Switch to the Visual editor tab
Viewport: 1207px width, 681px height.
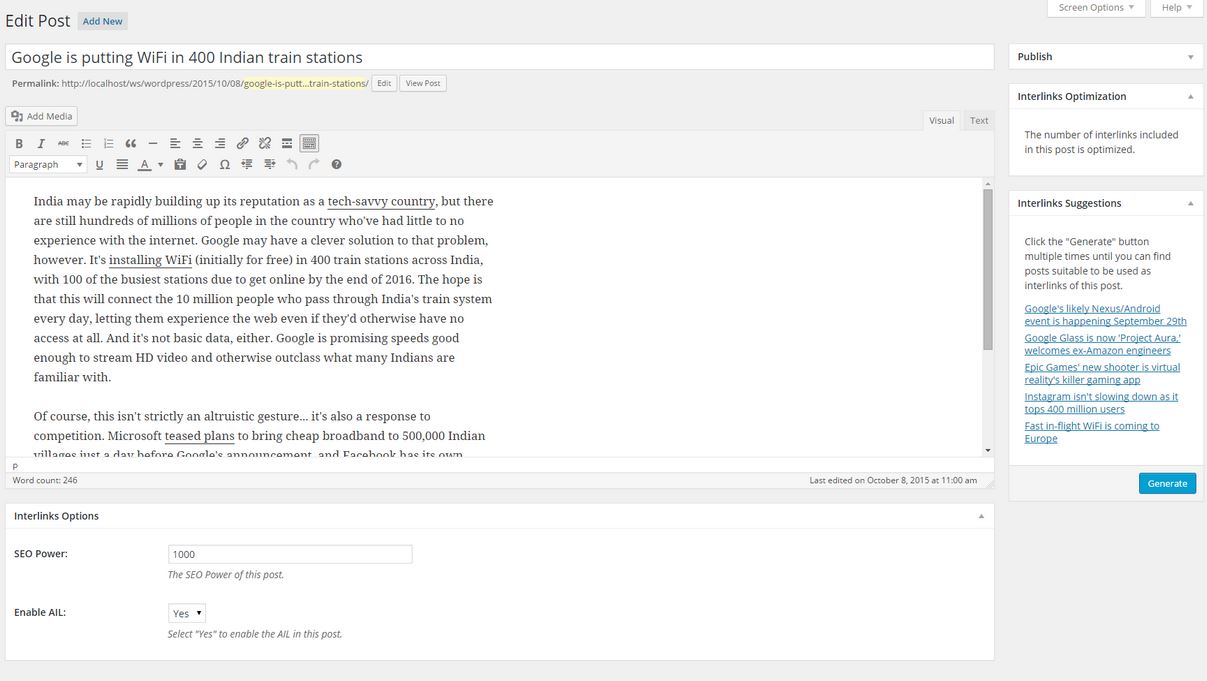tap(941, 120)
